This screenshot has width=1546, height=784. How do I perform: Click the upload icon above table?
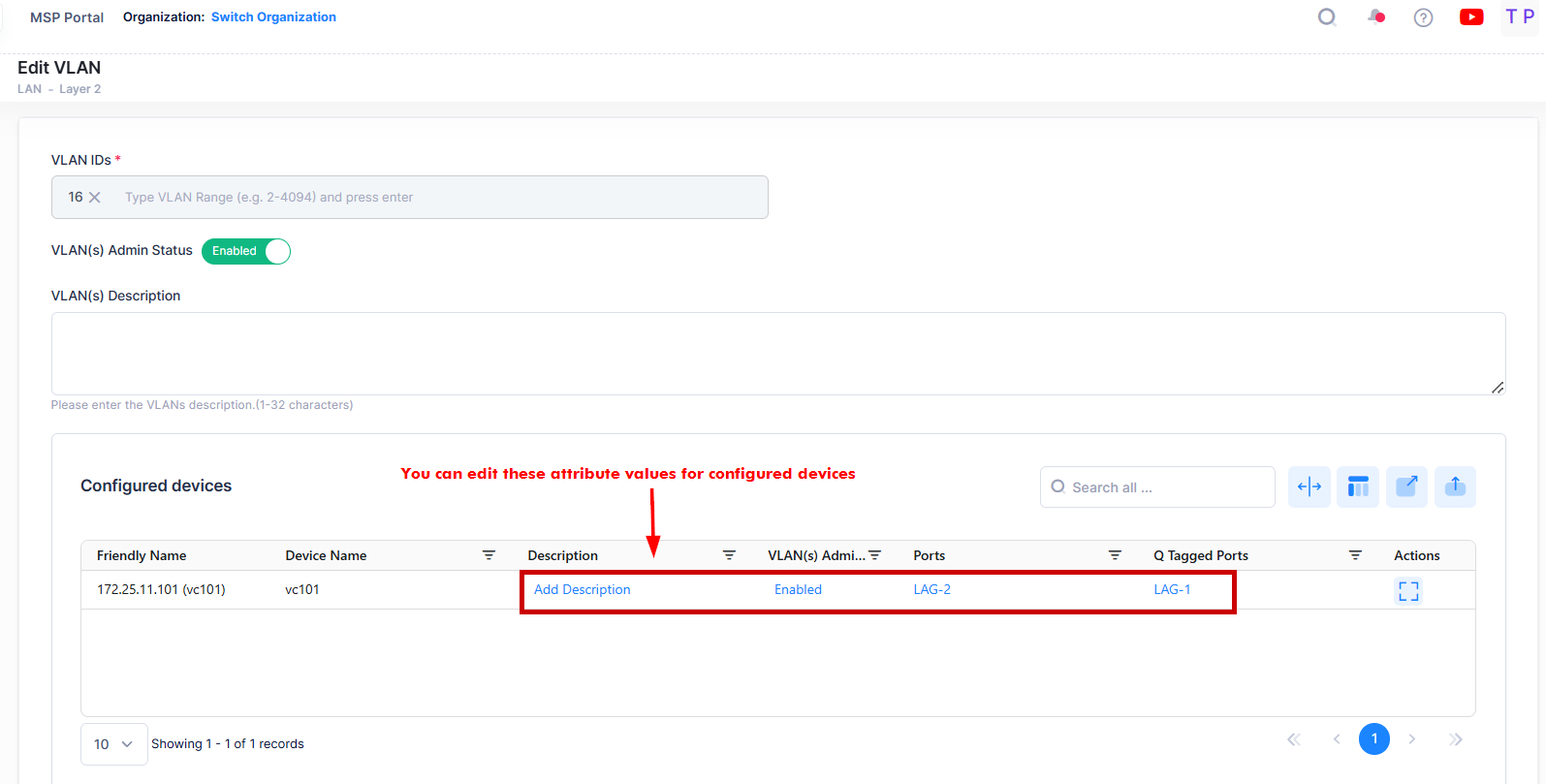tap(1455, 486)
